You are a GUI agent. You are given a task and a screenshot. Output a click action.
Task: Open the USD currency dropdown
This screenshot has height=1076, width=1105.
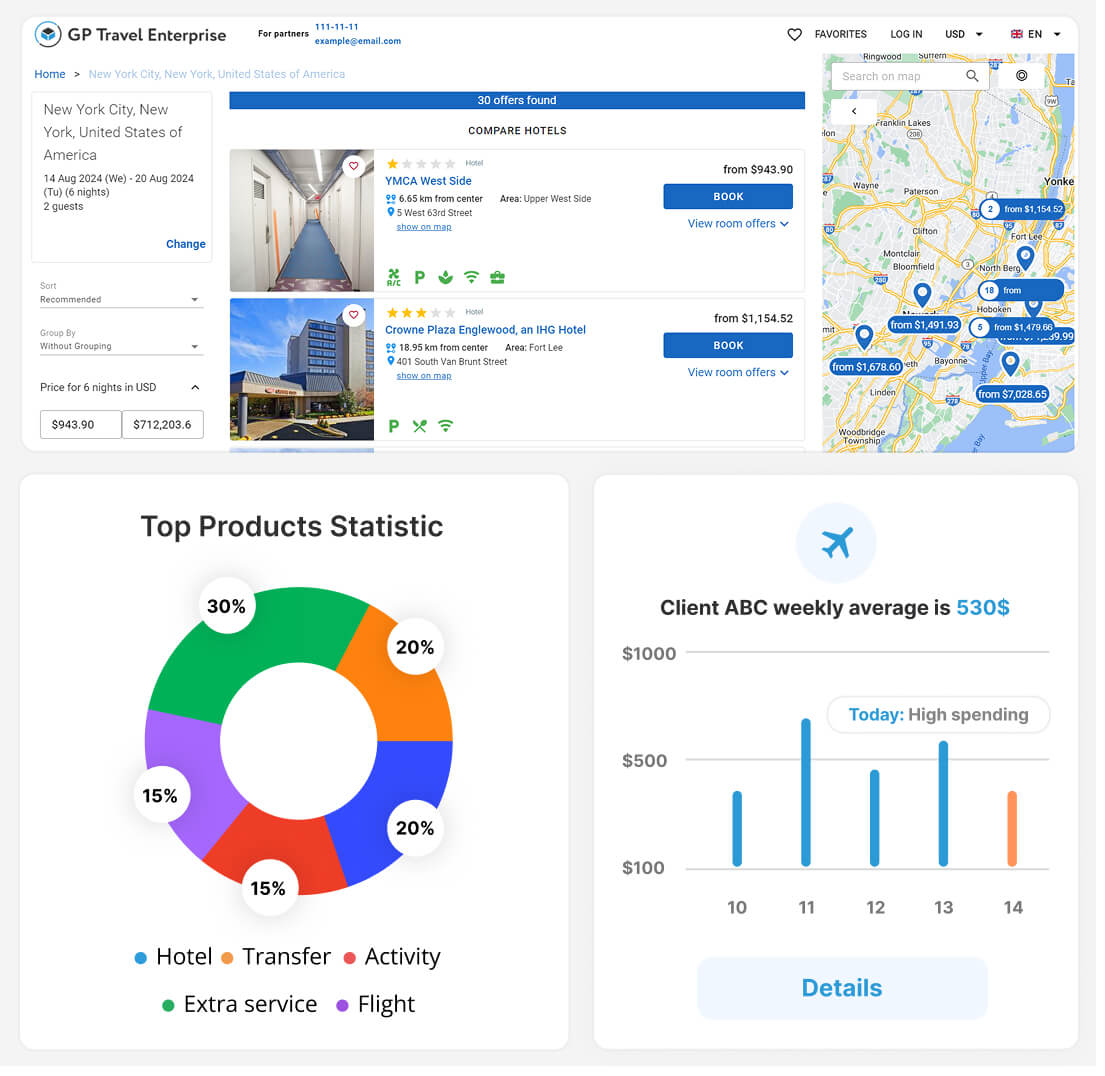[964, 35]
